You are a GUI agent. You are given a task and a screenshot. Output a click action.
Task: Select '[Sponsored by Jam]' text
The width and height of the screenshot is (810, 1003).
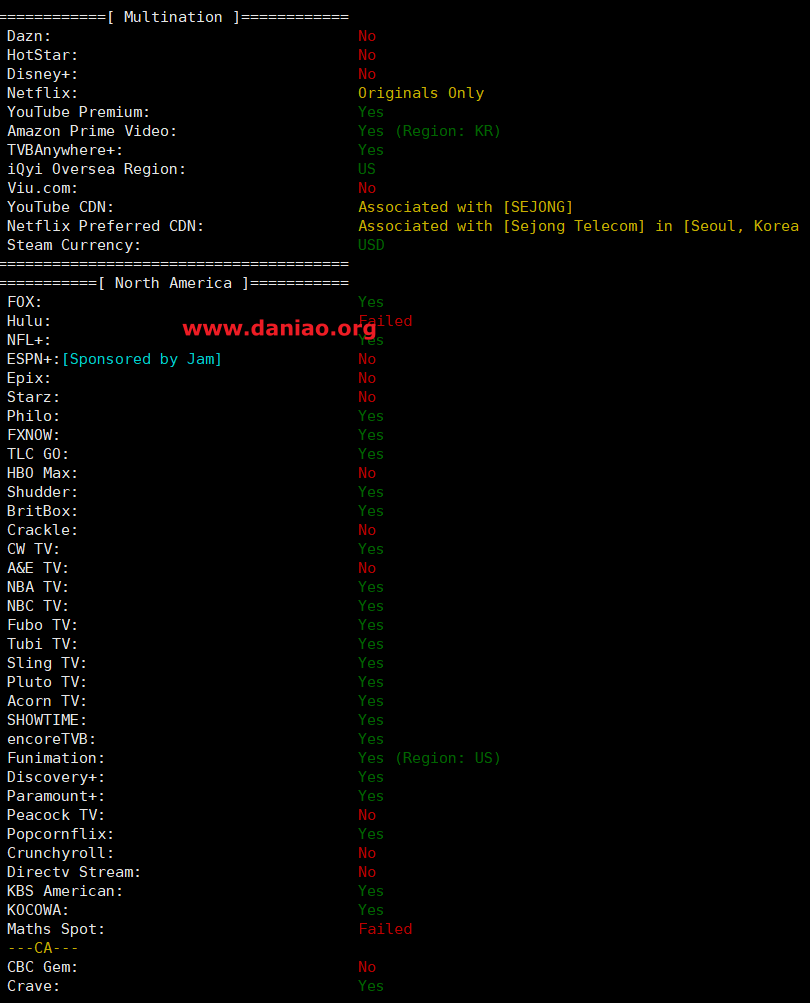(x=142, y=359)
